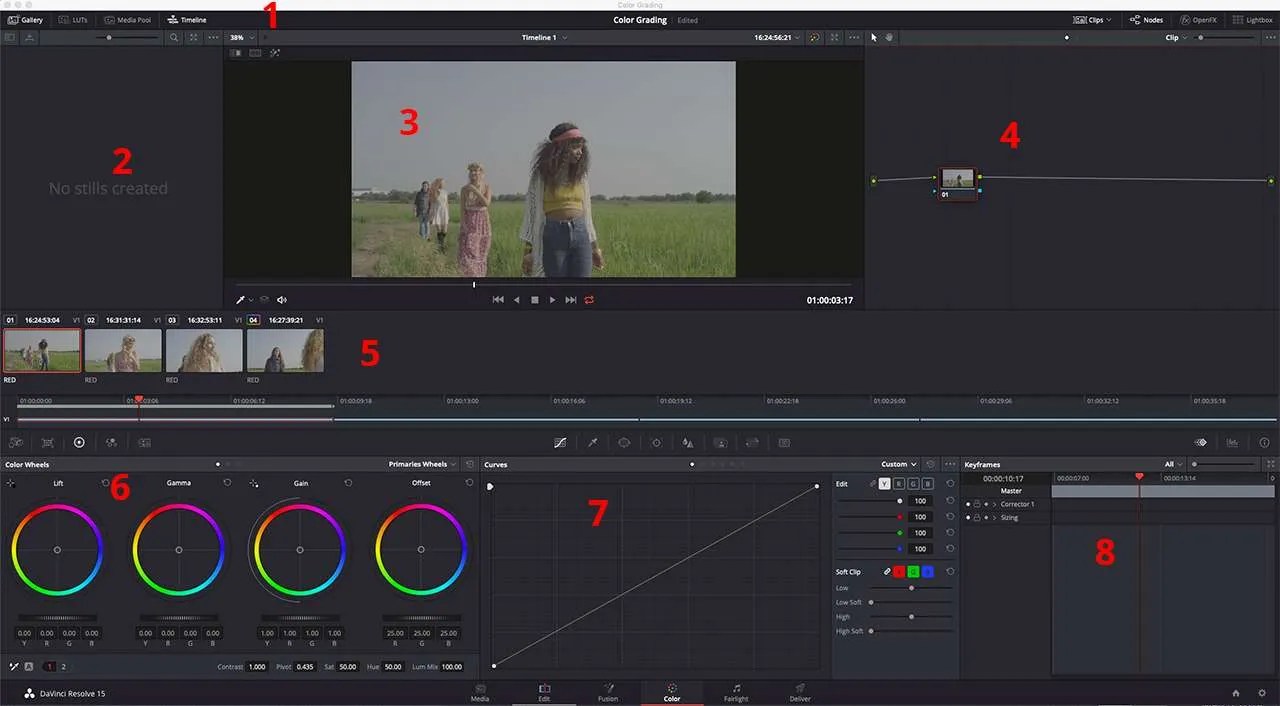Open the Lightbox view
This screenshot has height=706, width=1280.
[x=1252, y=20]
